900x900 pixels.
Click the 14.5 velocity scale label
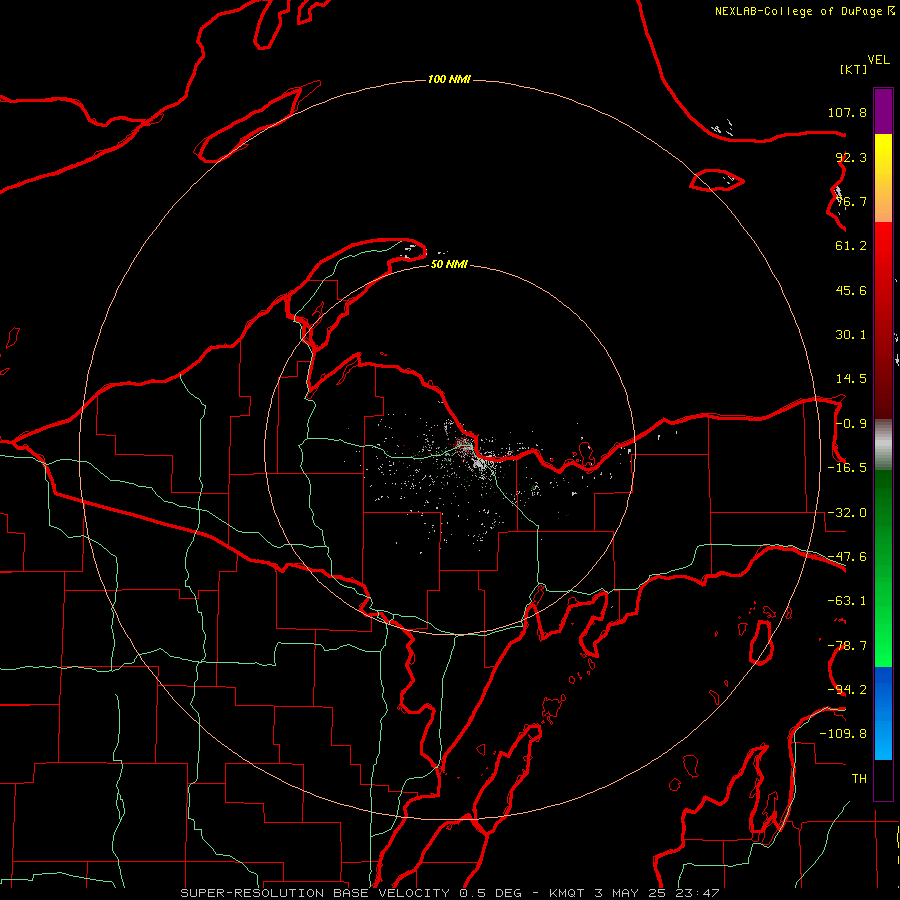click(851, 379)
